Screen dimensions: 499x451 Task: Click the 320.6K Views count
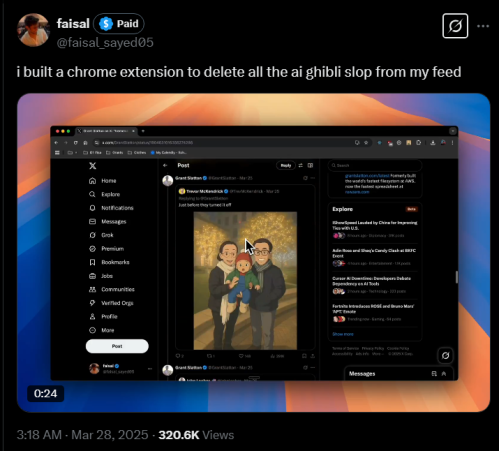pyautogui.click(x=196, y=435)
